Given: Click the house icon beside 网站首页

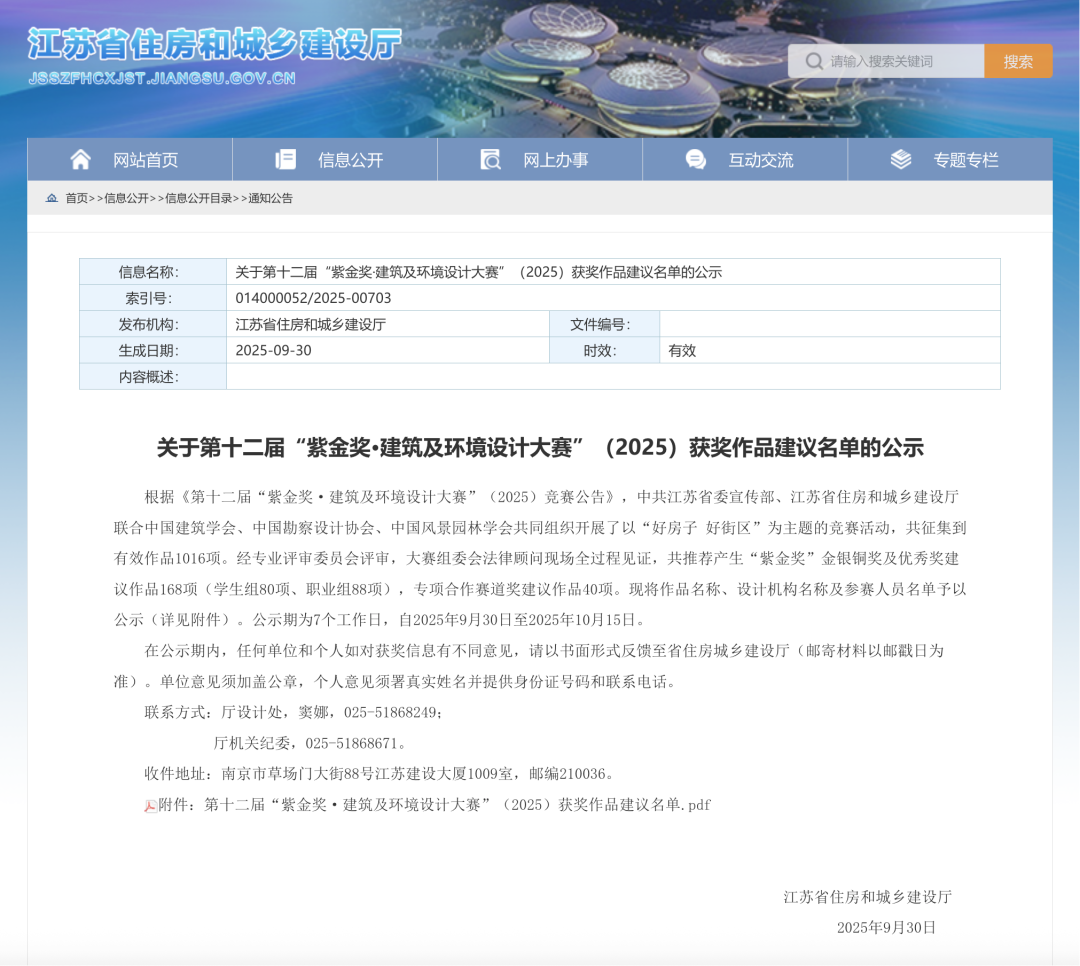Looking at the screenshot, I should coord(81,160).
